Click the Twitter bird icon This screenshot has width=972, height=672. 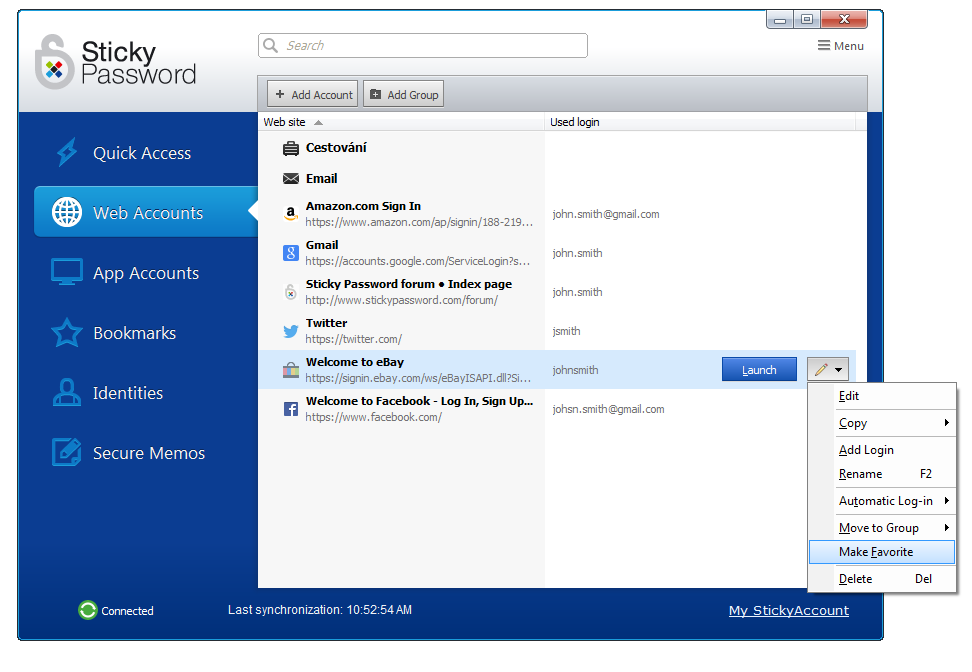[x=291, y=331]
